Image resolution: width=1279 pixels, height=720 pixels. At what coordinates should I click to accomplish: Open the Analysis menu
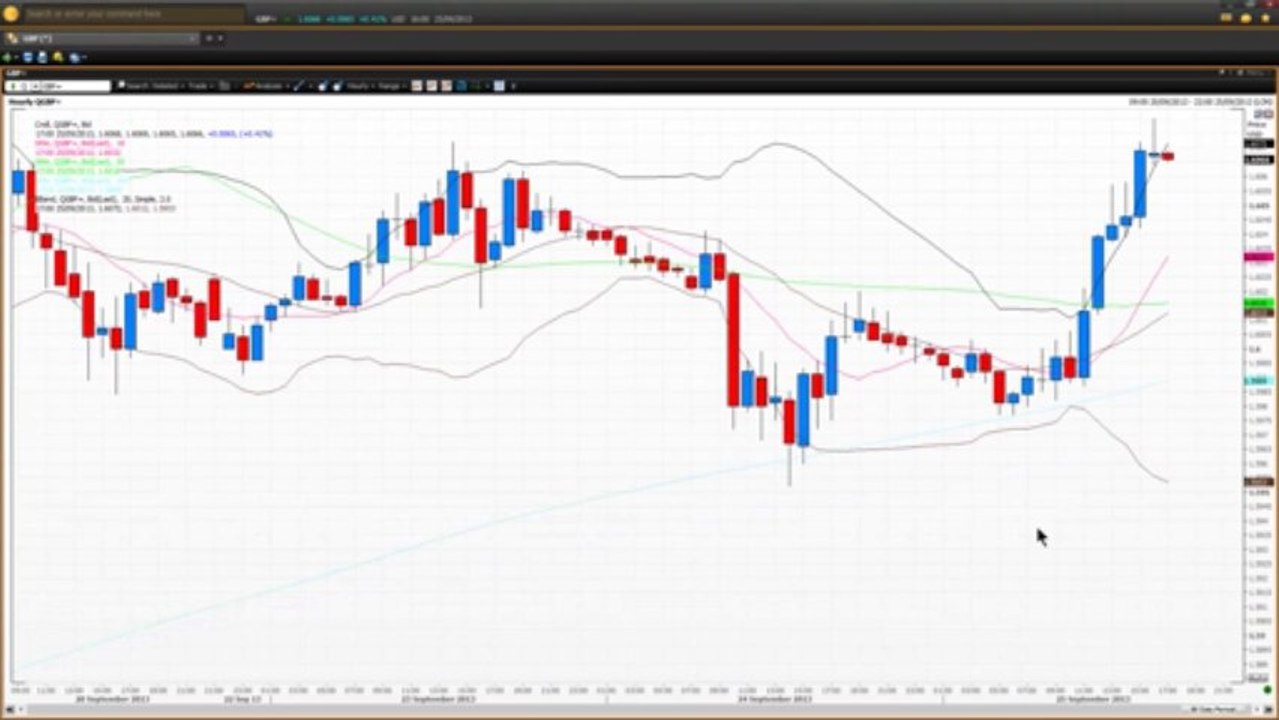265,86
